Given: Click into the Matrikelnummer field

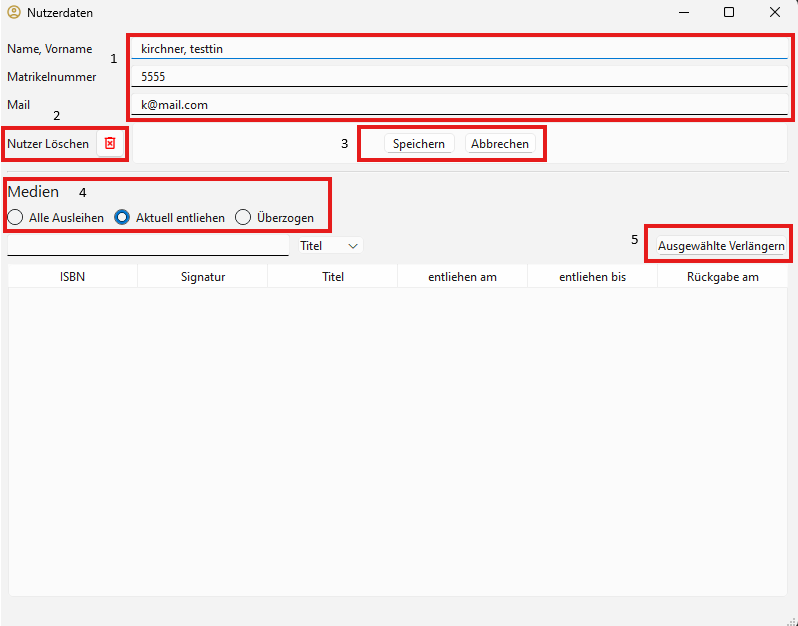Looking at the screenshot, I should (x=460, y=76).
